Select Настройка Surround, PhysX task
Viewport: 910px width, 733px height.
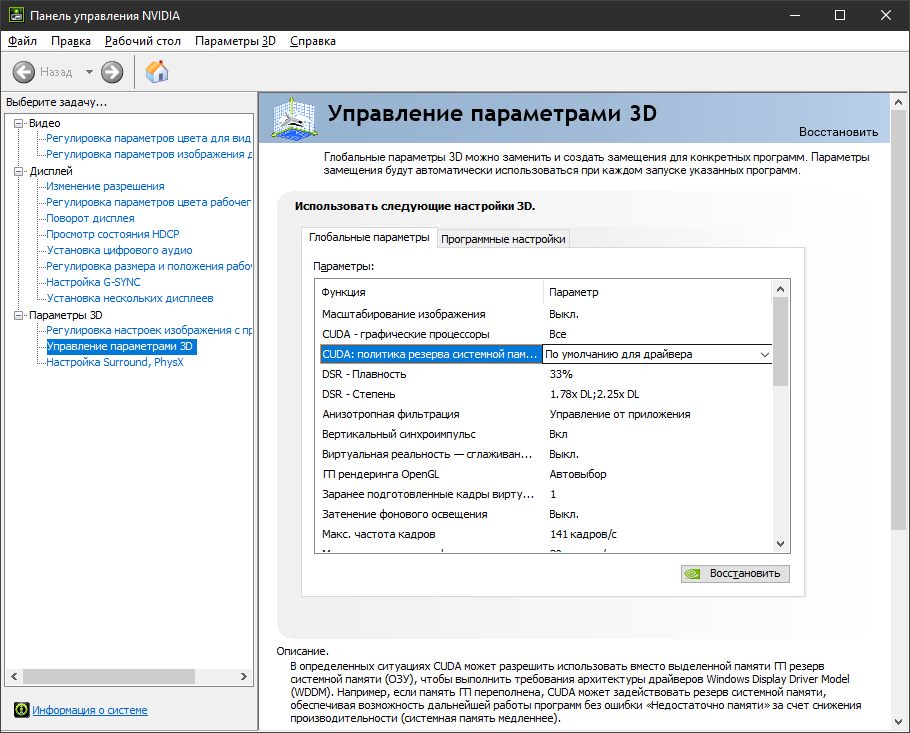[x=114, y=362]
